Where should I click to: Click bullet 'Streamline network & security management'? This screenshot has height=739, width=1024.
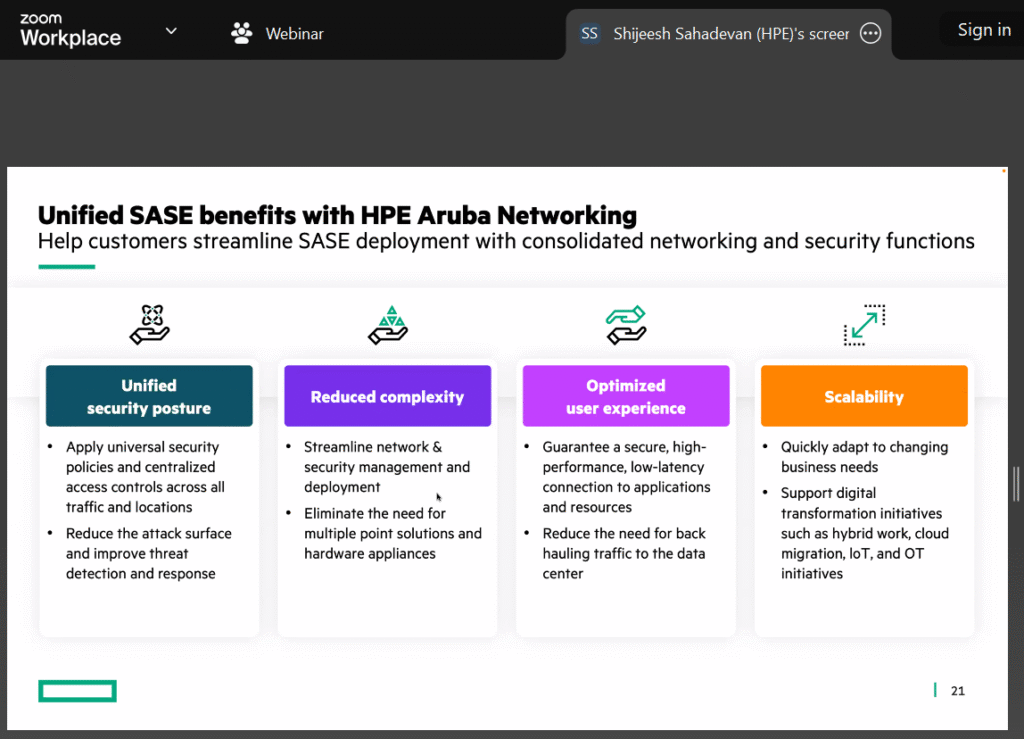tap(387, 467)
